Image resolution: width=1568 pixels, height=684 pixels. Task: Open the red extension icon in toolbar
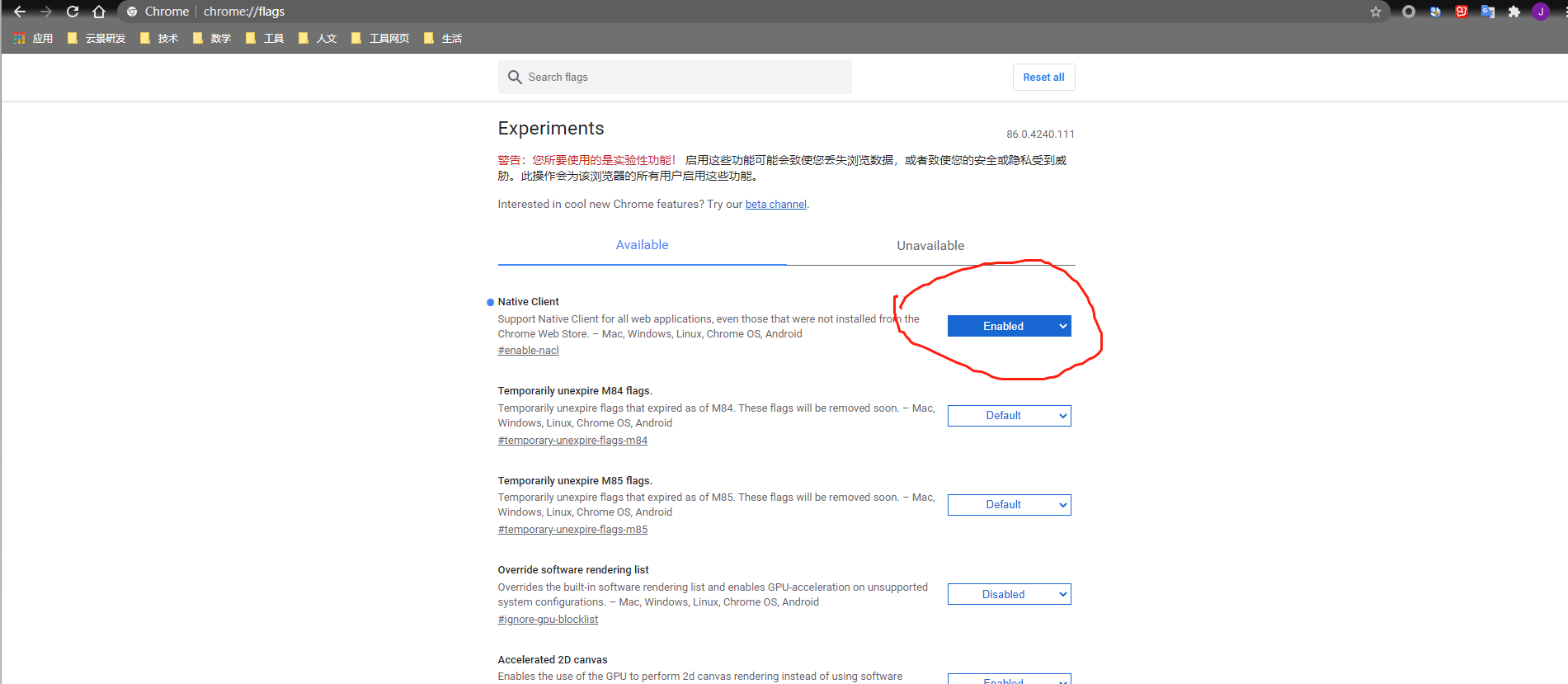(1462, 12)
